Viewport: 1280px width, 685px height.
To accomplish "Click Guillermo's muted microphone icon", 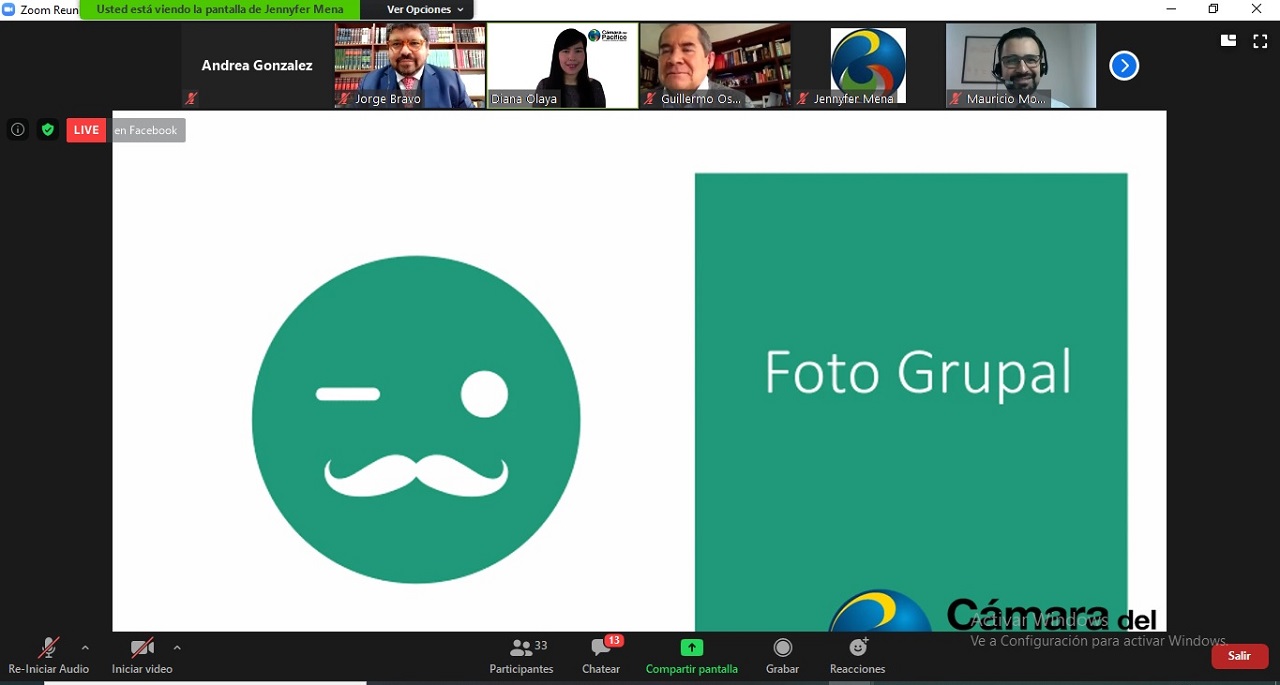I will [650, 99].
